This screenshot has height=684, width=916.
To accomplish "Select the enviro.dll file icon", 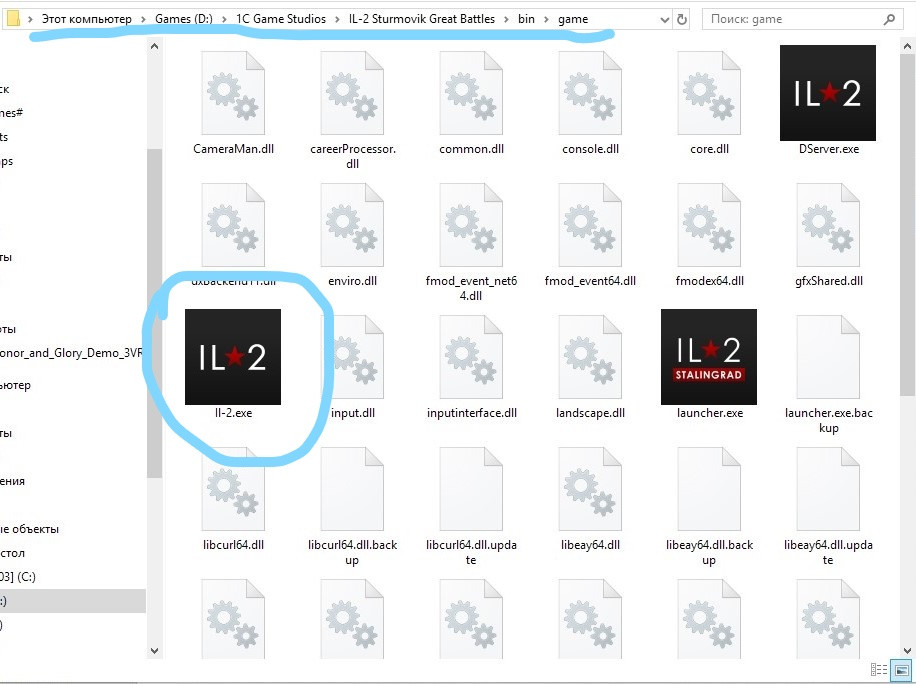I will pos(352,225).
